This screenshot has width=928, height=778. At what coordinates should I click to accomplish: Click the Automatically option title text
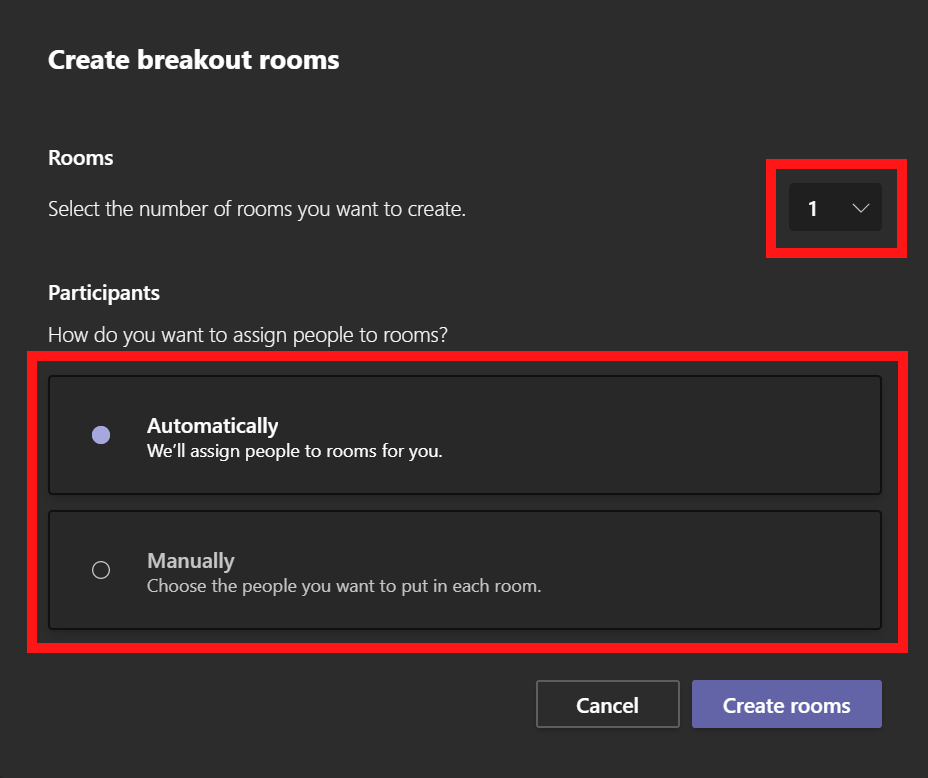pyautogui.click(x=212, y=426)
